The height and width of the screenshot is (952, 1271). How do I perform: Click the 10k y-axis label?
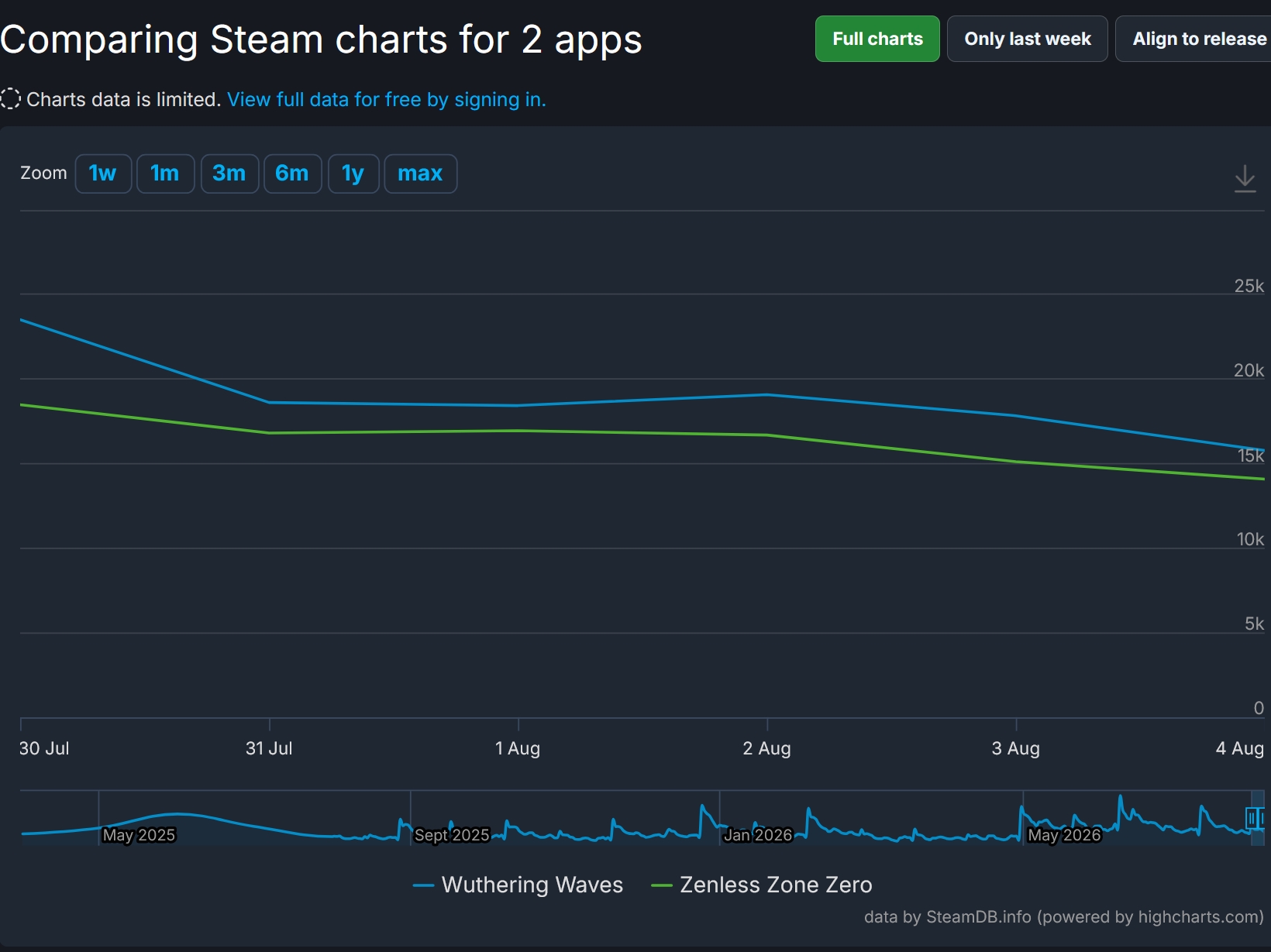(1250, 539)
